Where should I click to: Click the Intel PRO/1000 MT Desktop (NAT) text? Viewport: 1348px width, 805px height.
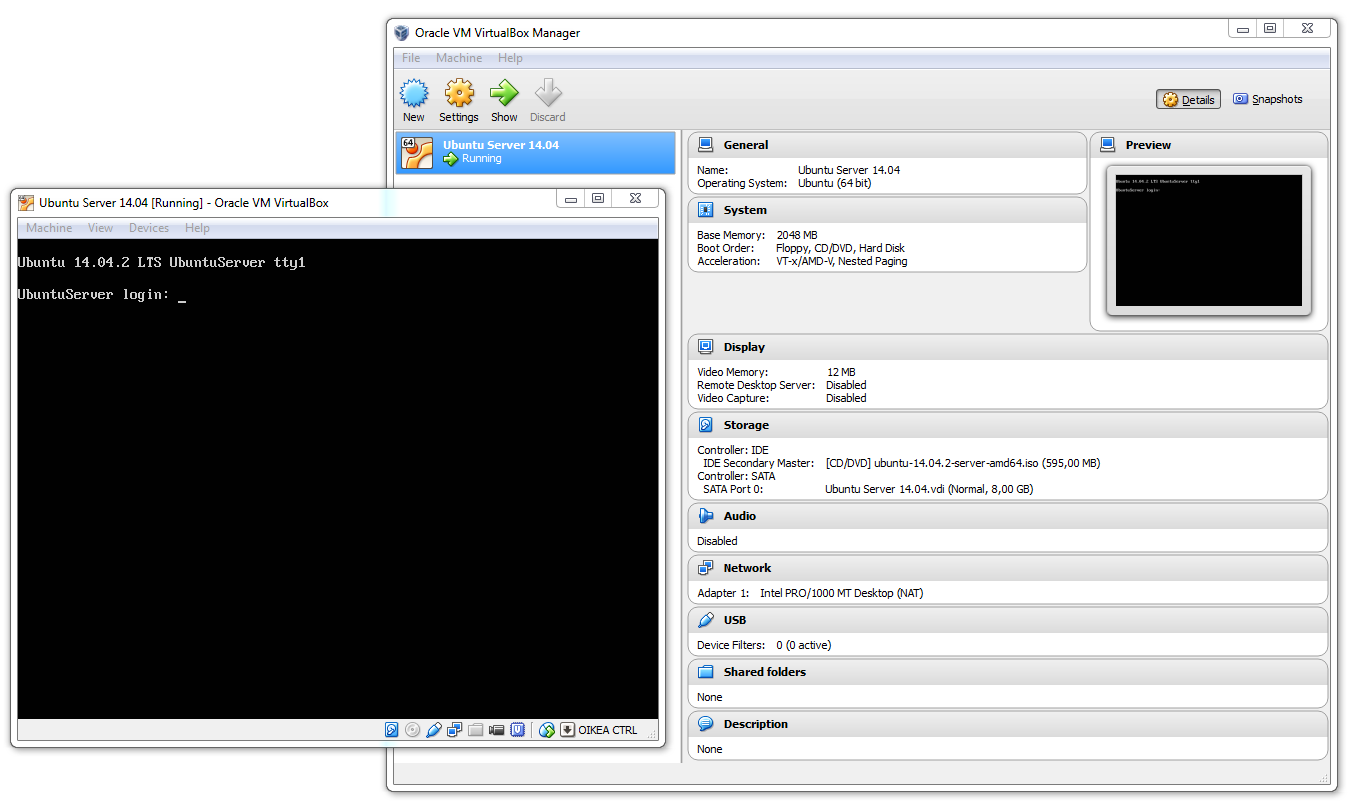click(842, 593)
